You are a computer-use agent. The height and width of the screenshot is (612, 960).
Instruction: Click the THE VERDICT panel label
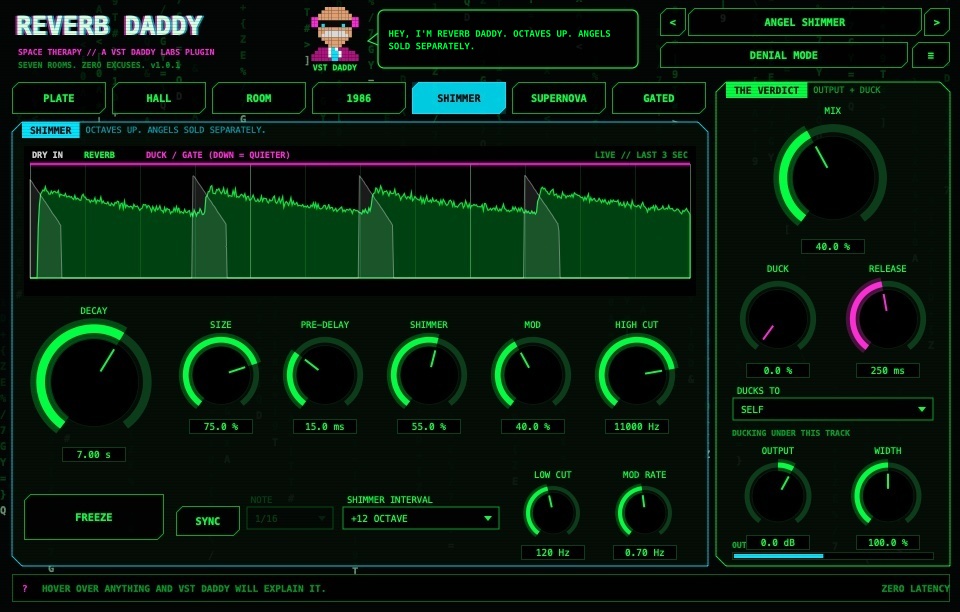point(766,90)
